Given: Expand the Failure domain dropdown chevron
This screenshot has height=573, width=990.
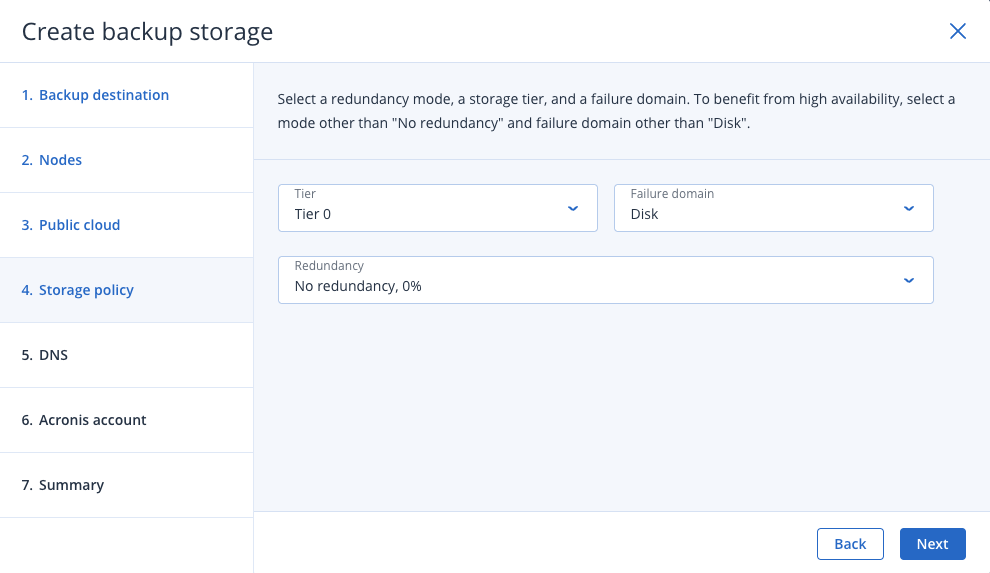Looking at the screenshot, I should [x=909, y=208].
